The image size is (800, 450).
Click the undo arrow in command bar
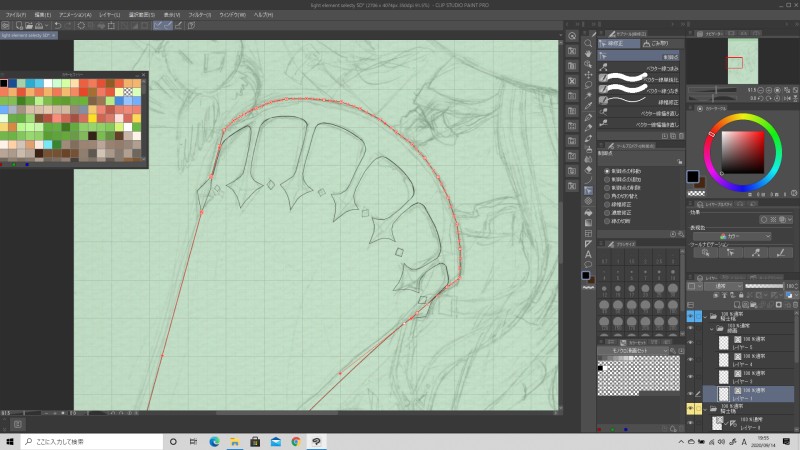pos(57,25)
